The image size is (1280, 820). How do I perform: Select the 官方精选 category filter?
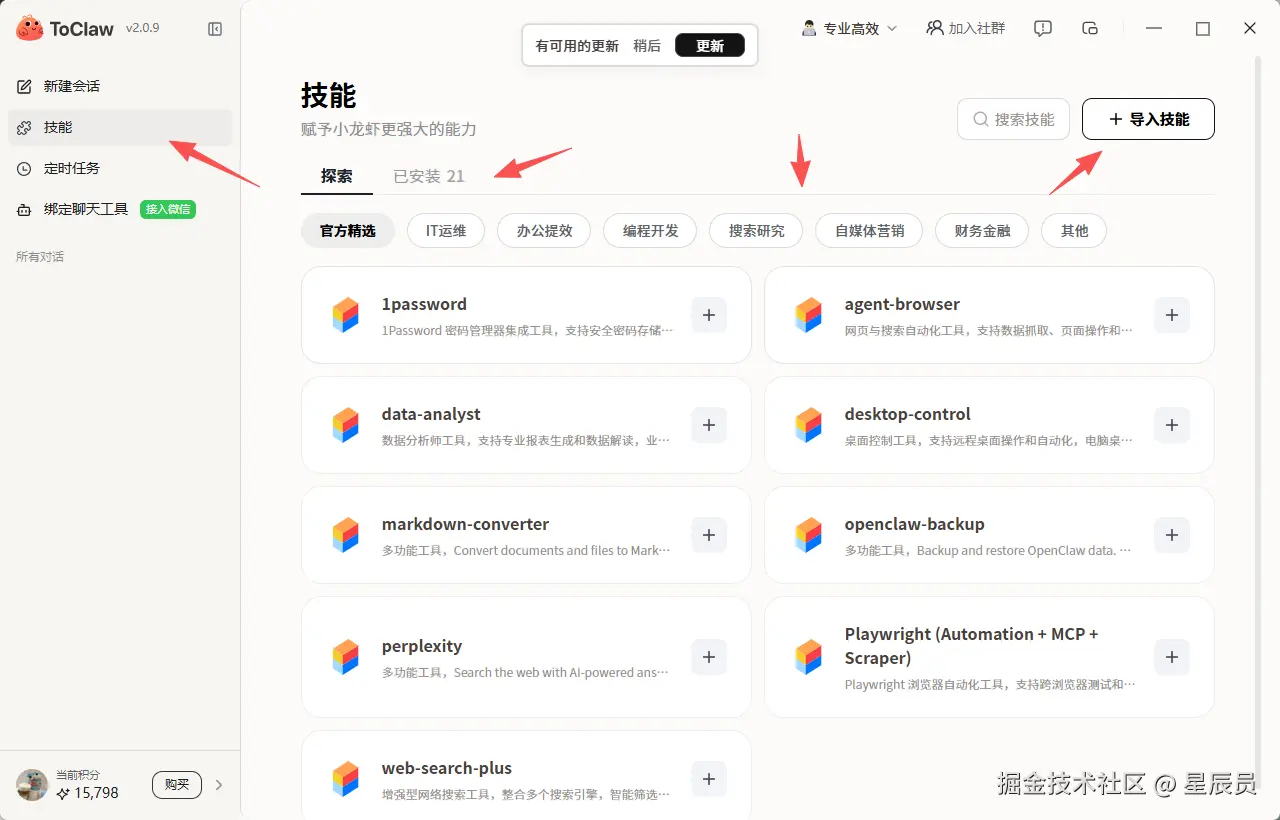(348, 231)
